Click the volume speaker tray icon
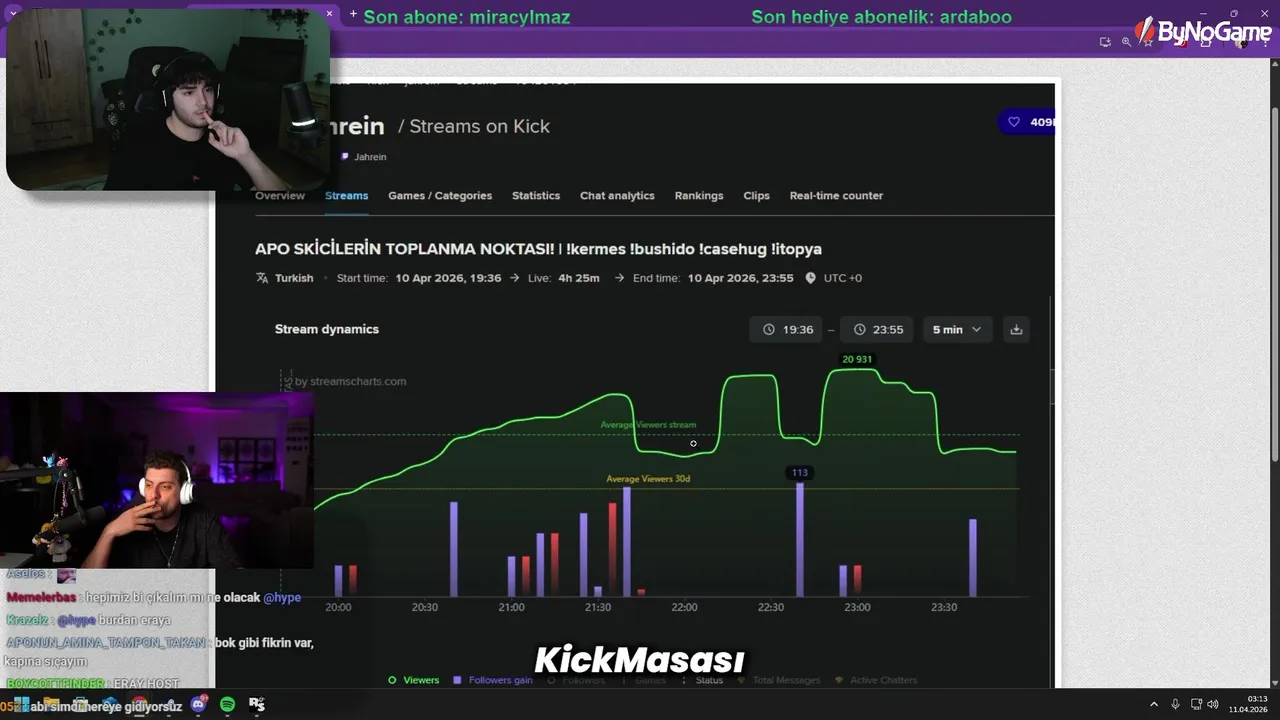1280x720 pixels. pyautogui.click(x=1213, y=704)
